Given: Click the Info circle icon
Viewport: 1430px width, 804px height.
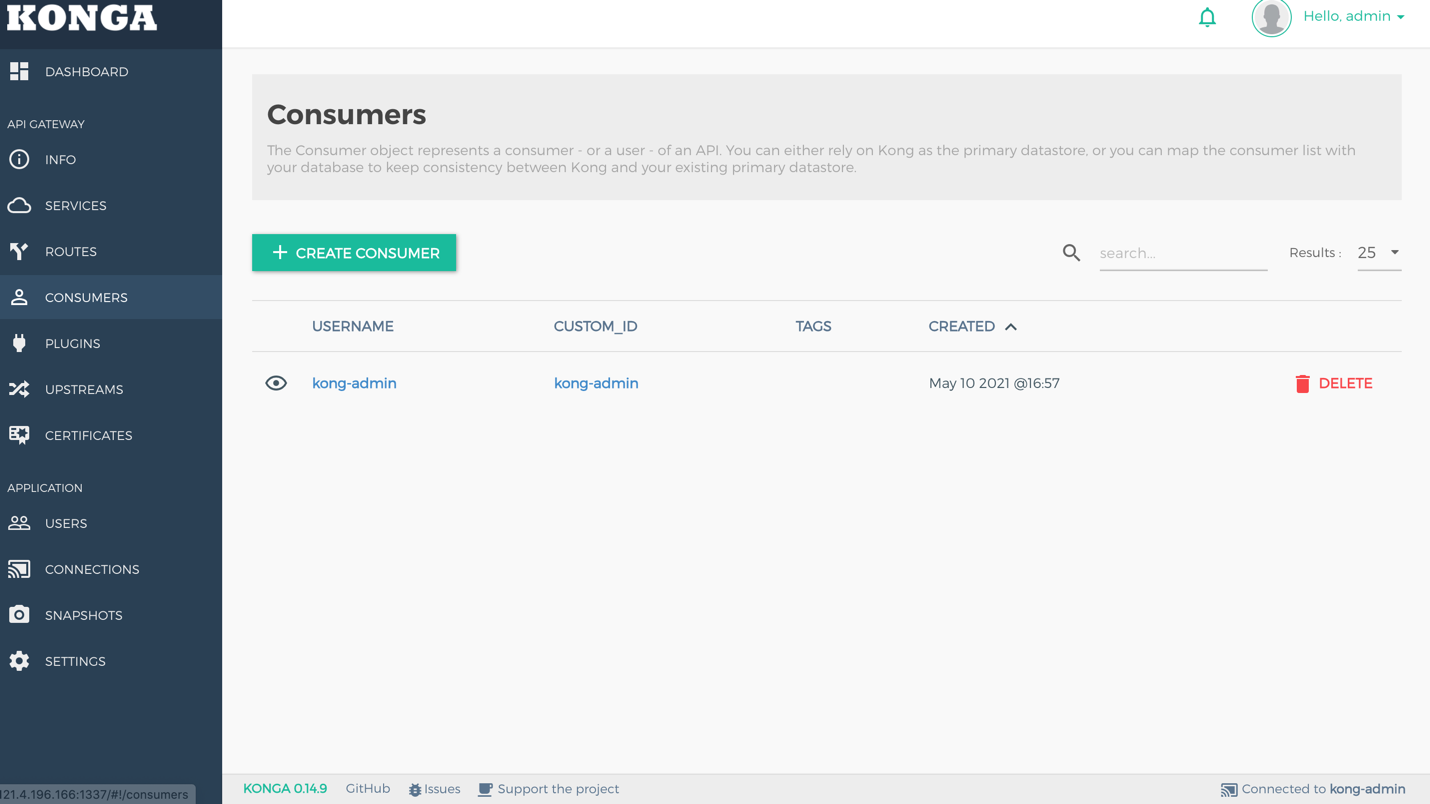Looking at the screenshot, I should click(19, 159).
